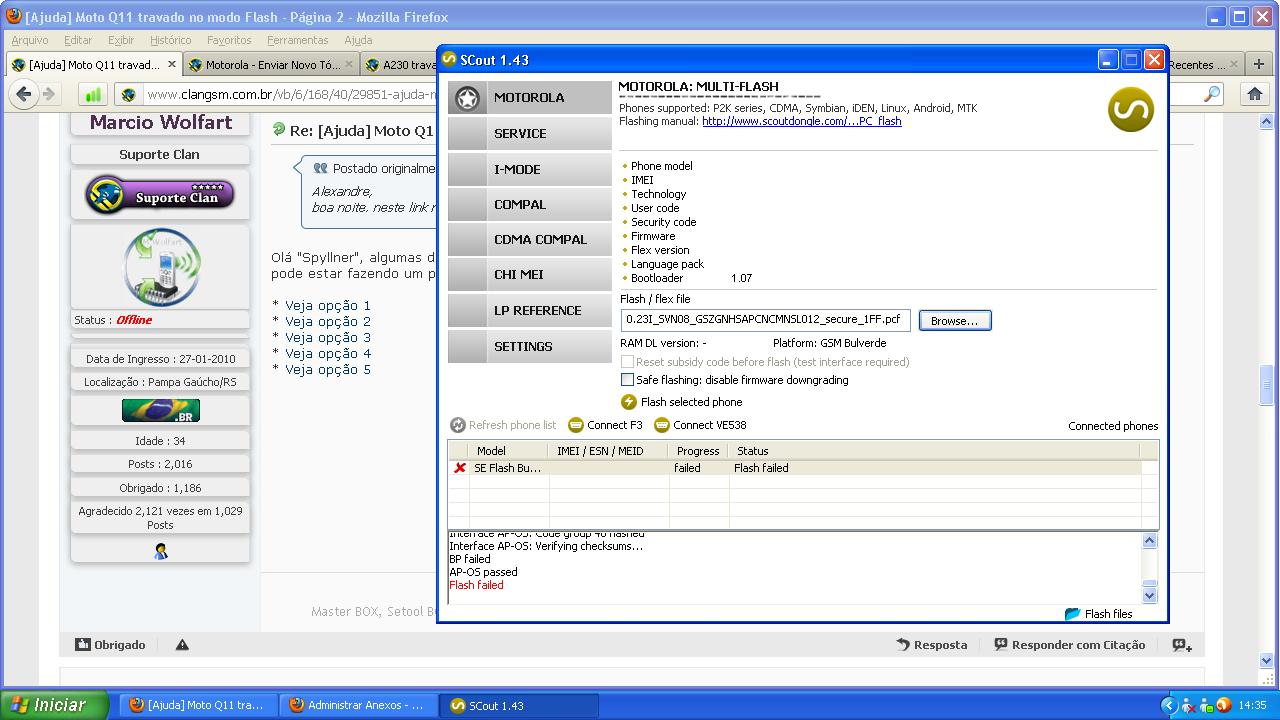Expand hidden system tray icons
The image size is (1280, 720).
pyautogui.click(x=1168, y=705)
